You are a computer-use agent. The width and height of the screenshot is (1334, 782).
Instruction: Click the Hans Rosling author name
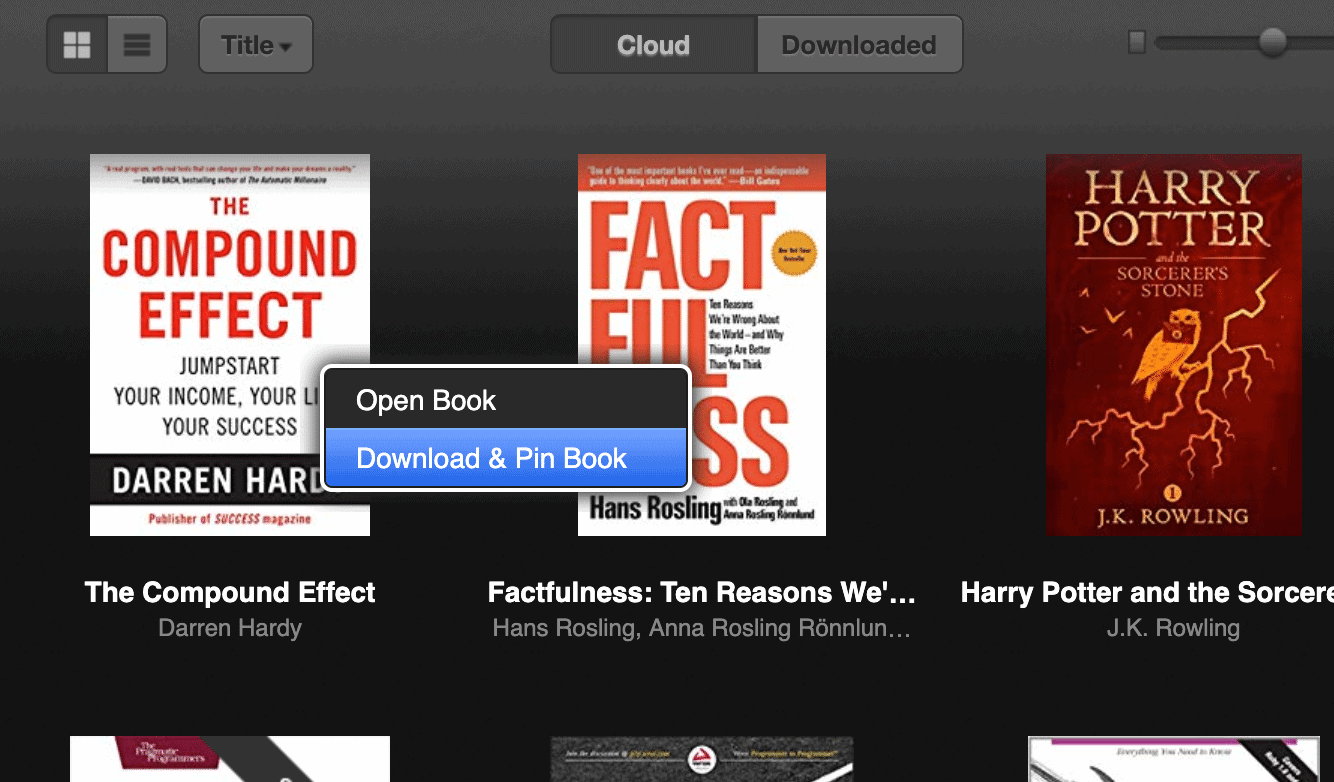(701, 628)
